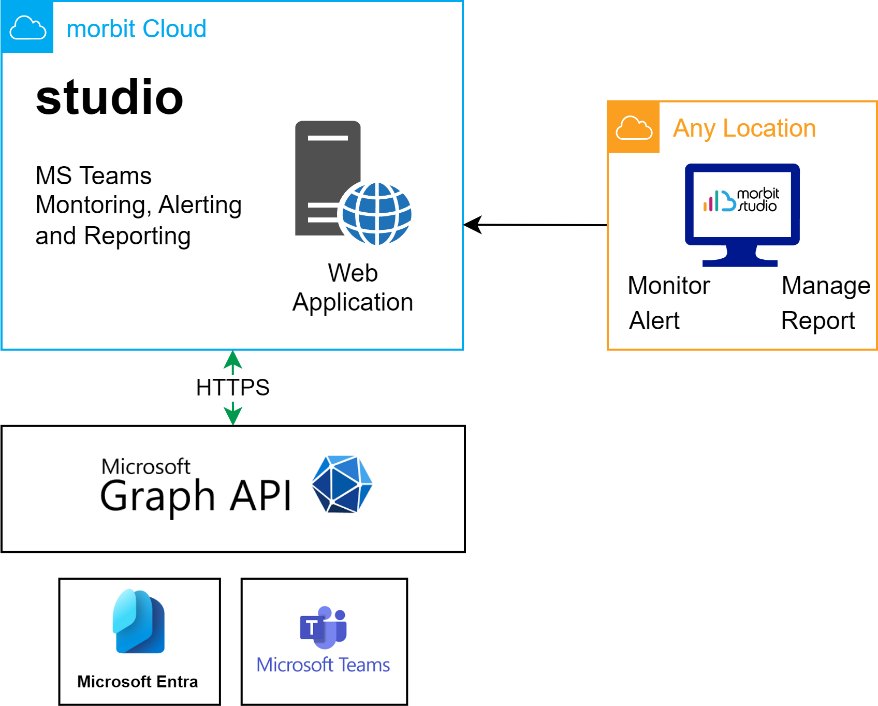The image size is (878, 706).
Task: Select the Microsoft Entra logo
Action: click(x=139, y=621)
